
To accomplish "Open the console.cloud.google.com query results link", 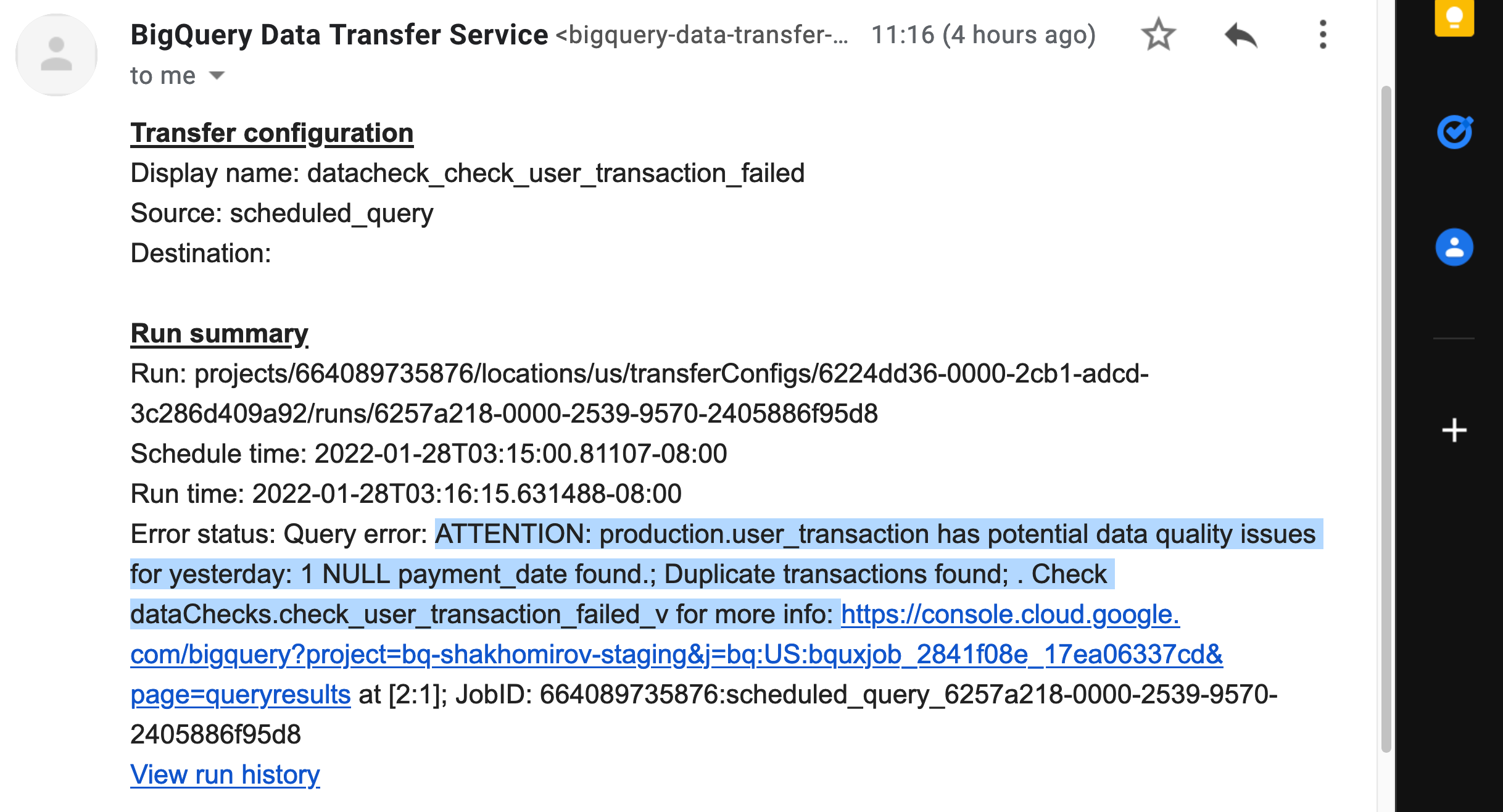I will tap(676, 655).
